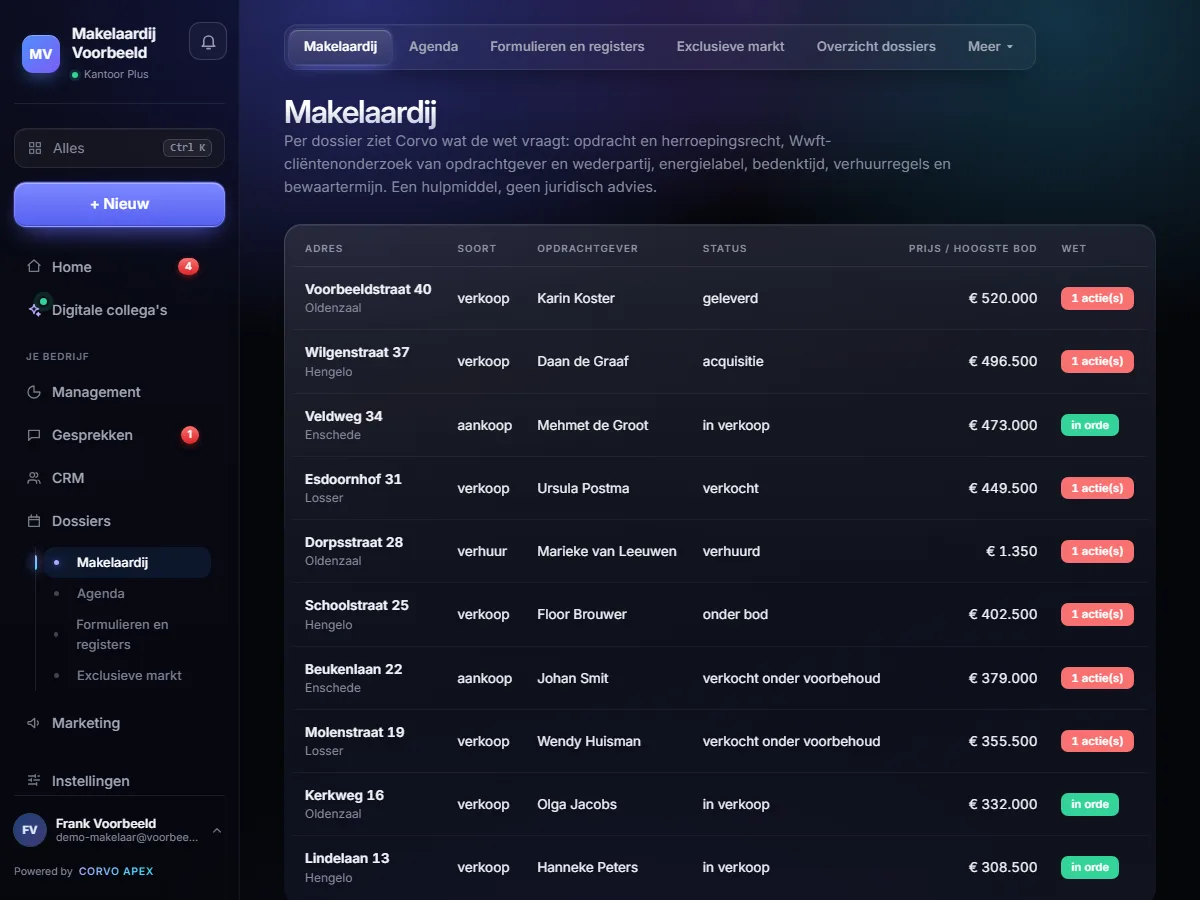Click the red badge 4 next to Home

tap(188, 266)
